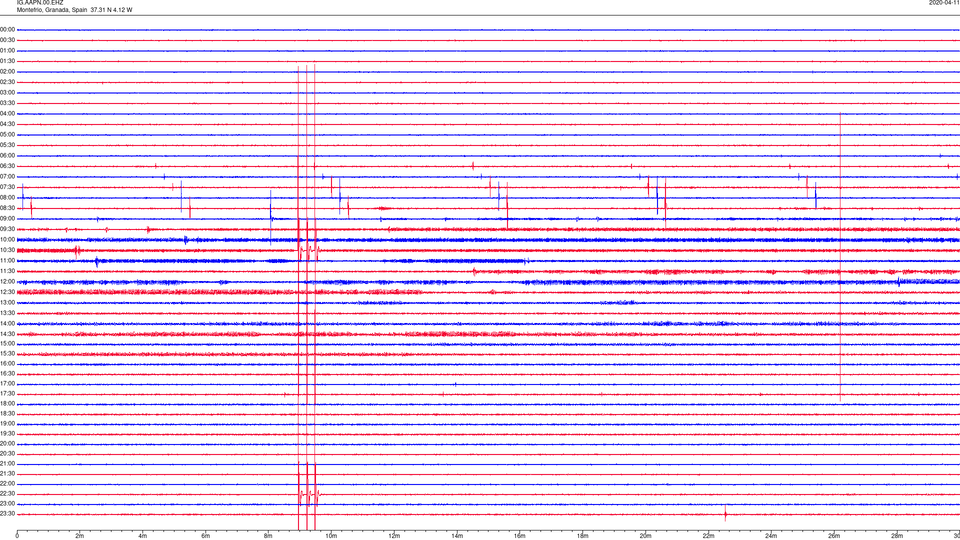960x540 pixels.
Task: Click the 8m tick label on time axis
Action: pyautogui.click(x=268, y=536)
